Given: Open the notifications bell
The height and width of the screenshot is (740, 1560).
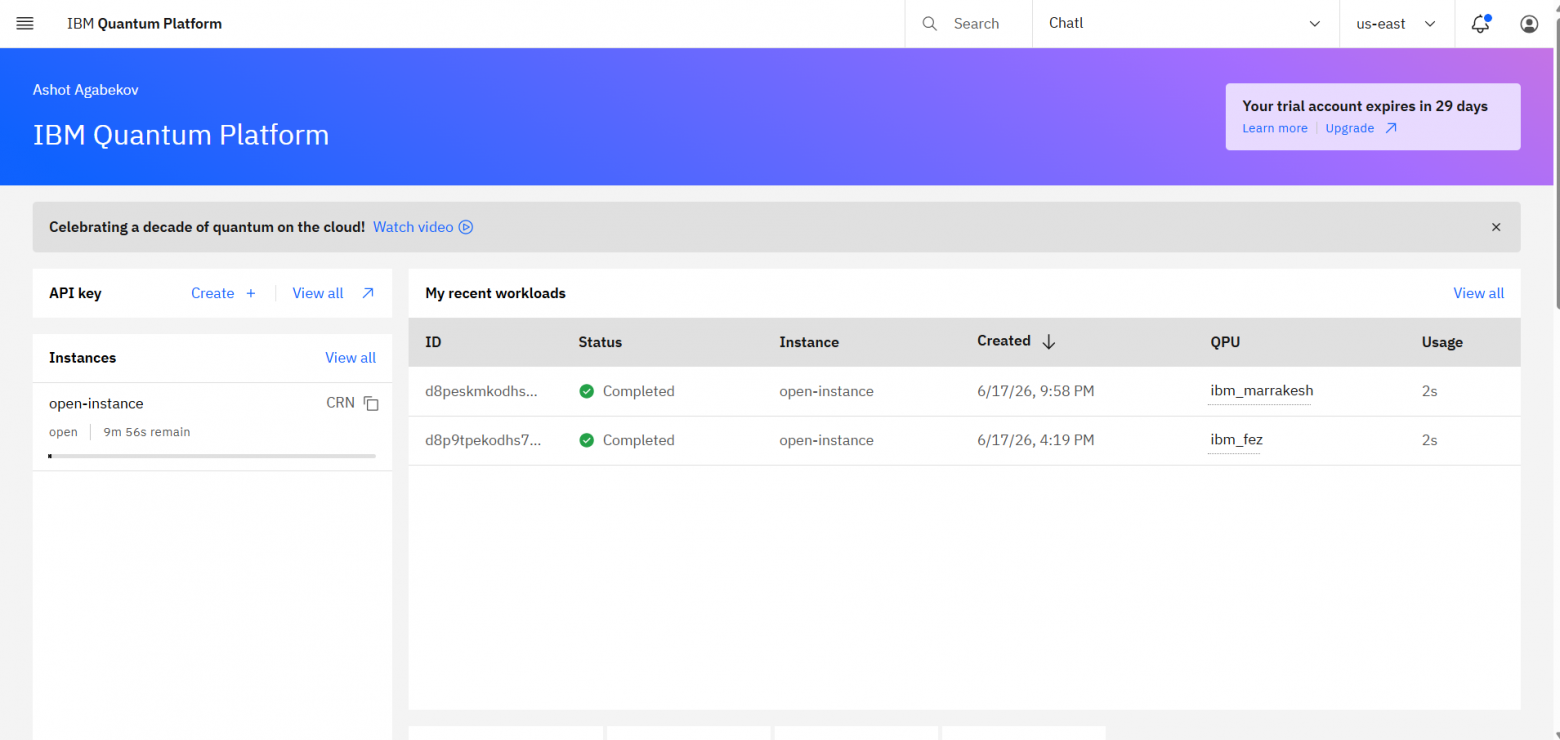Looking at the screenshot, I should point(1480,24).
